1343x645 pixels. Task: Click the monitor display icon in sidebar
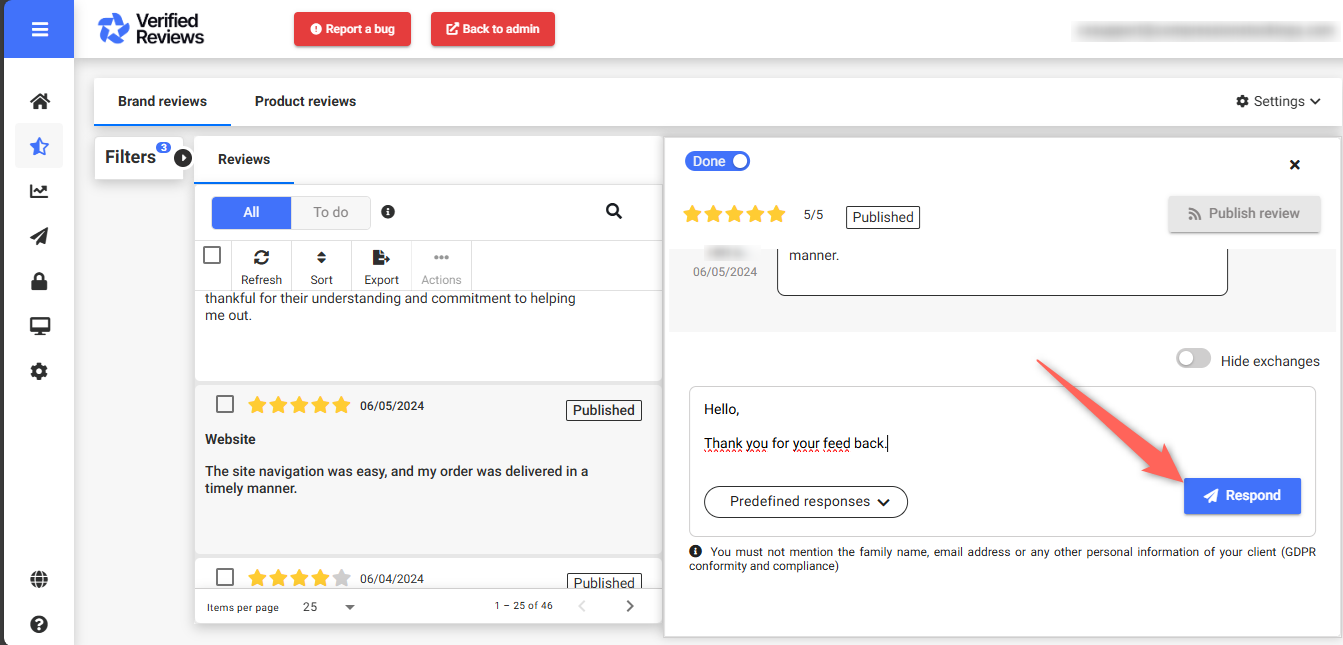(x=39, y=326)
